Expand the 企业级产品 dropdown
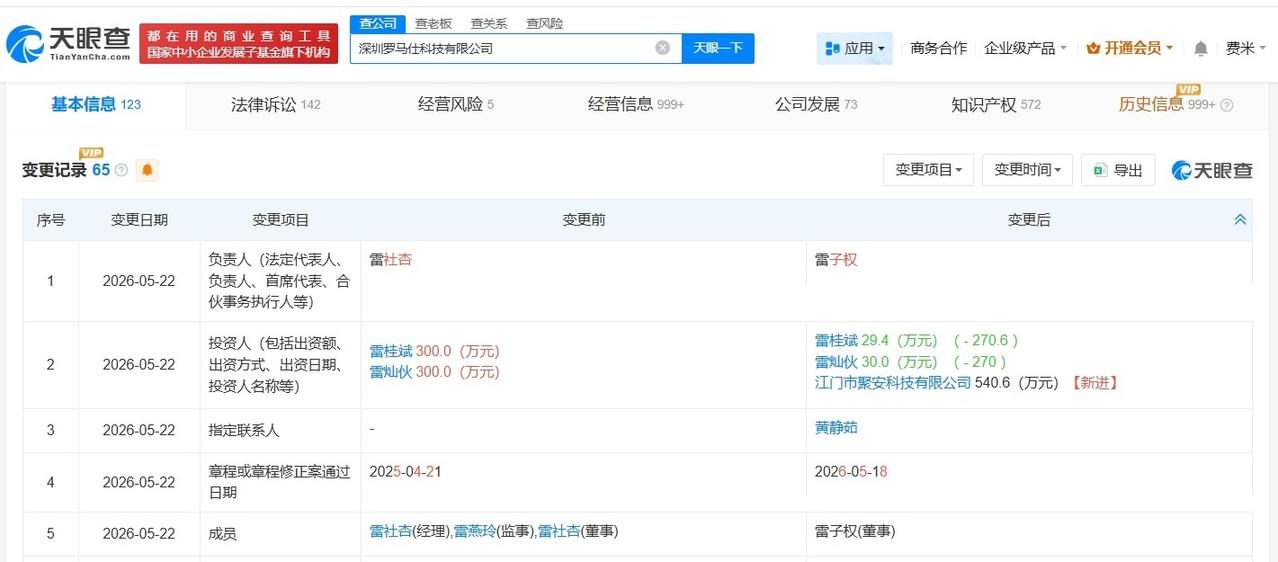Viewport: 1278px width, 562px height. click(1025, 48)
